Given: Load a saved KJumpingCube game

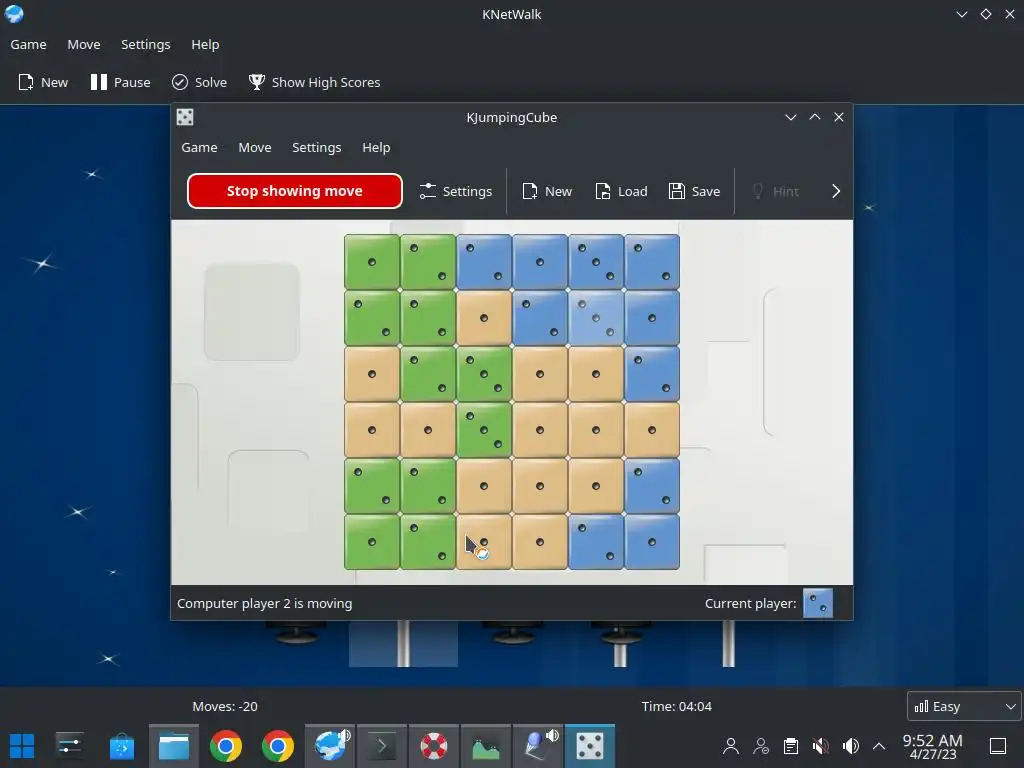Looking at the screenshot, I should pos(621,191).
